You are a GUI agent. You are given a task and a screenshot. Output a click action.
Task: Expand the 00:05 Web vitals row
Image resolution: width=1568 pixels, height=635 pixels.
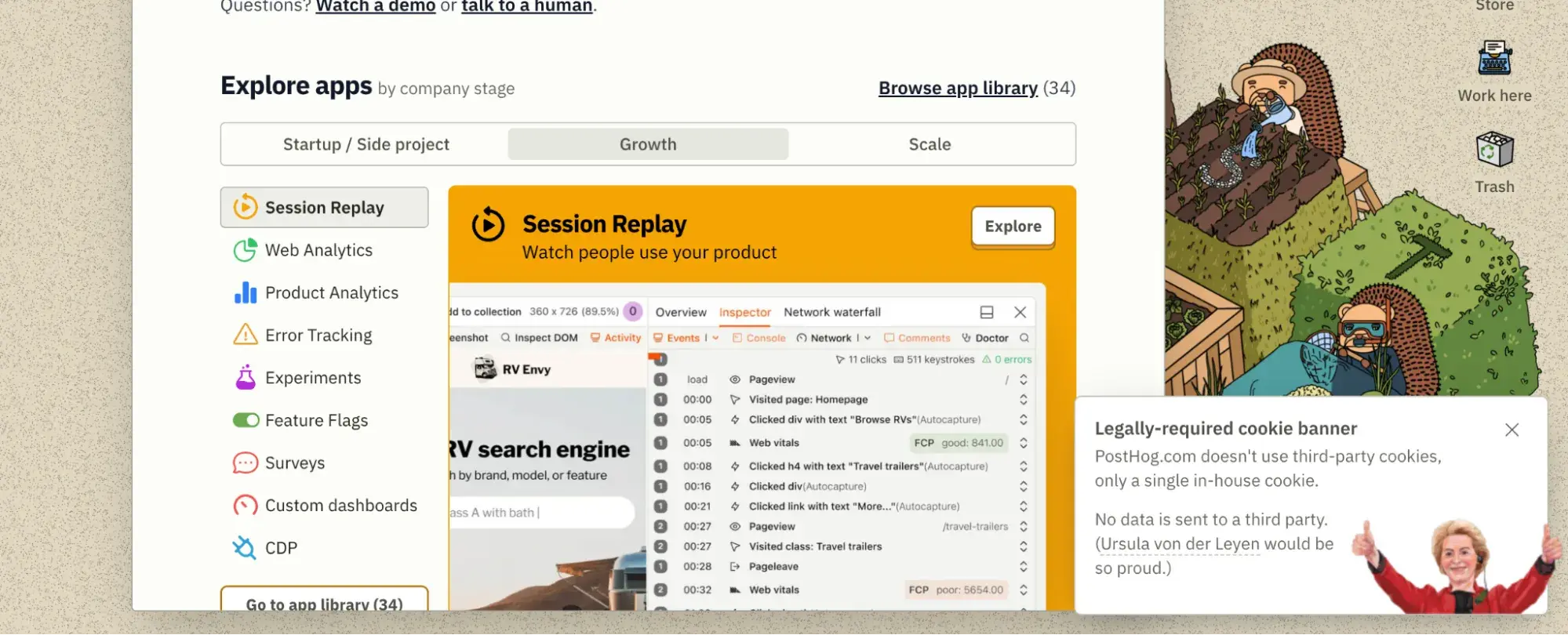(1024, 443)
